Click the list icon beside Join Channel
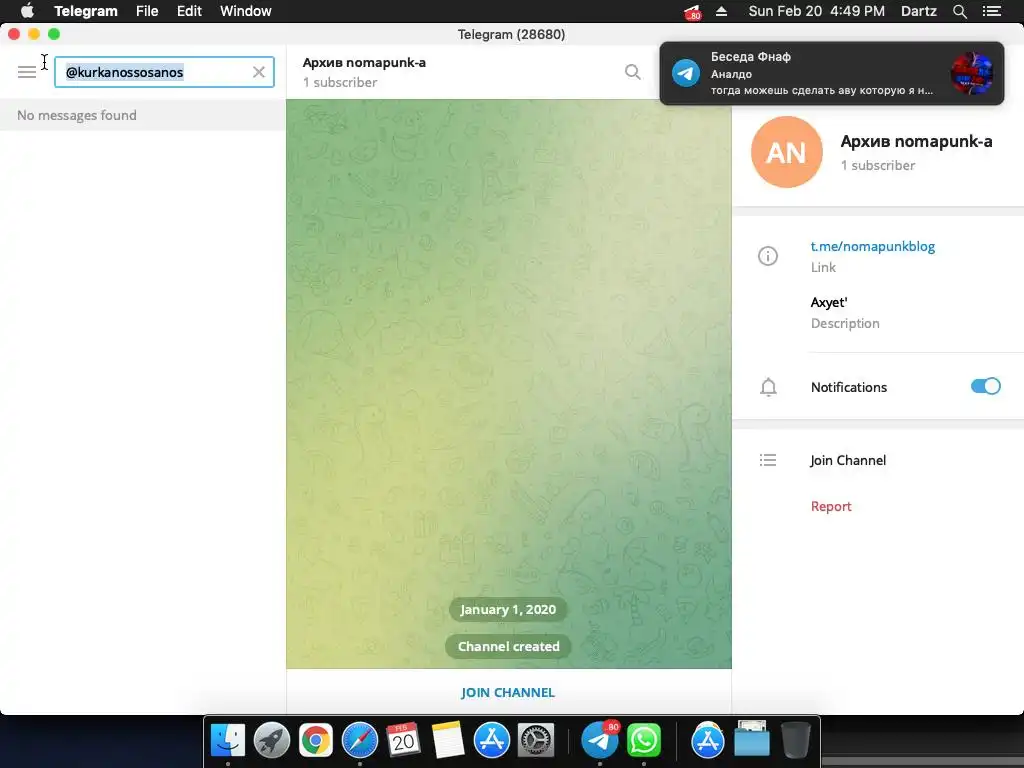The width and height of the screenshot is (1024, 768). [x=768, y=460]
